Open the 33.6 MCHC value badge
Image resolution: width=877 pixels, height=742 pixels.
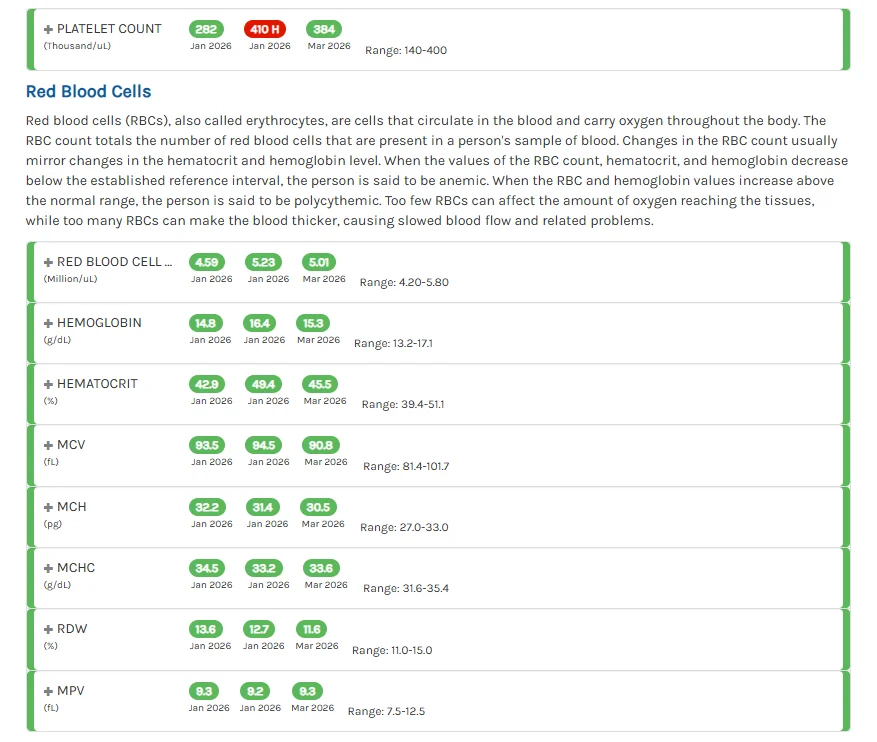(322, 568)
